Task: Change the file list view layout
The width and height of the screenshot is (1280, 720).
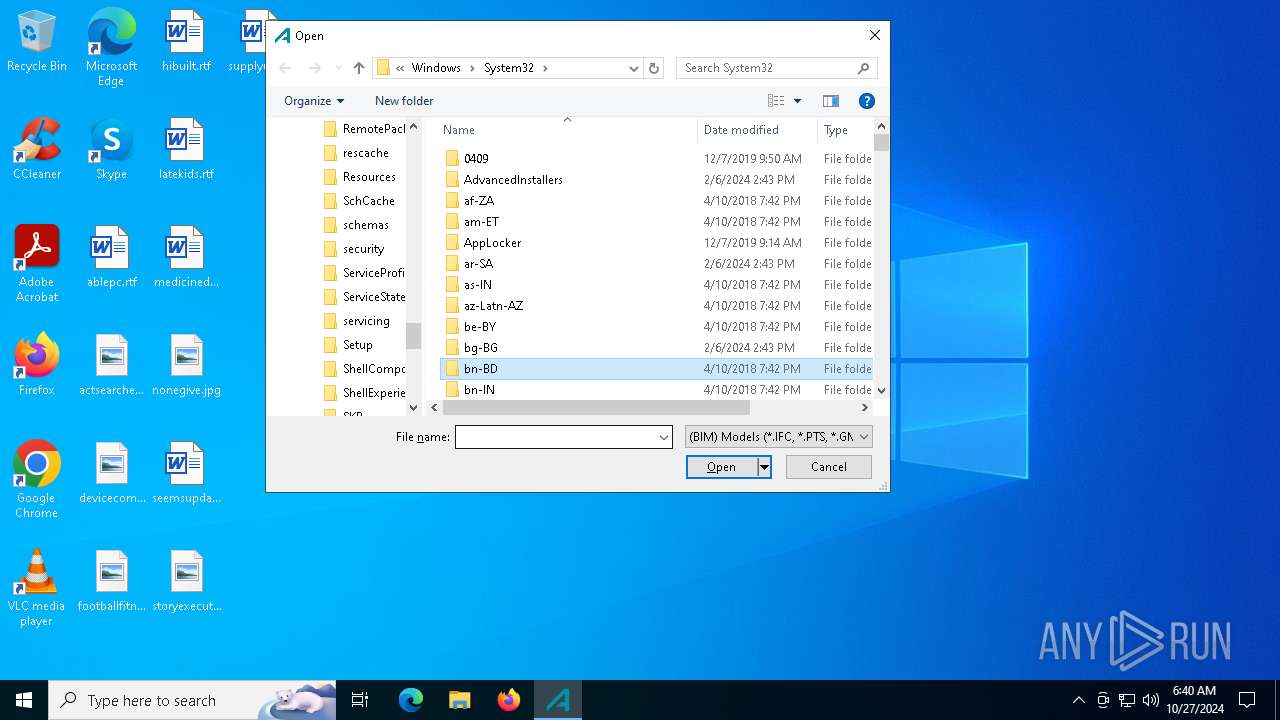Action: coord(776,101)
